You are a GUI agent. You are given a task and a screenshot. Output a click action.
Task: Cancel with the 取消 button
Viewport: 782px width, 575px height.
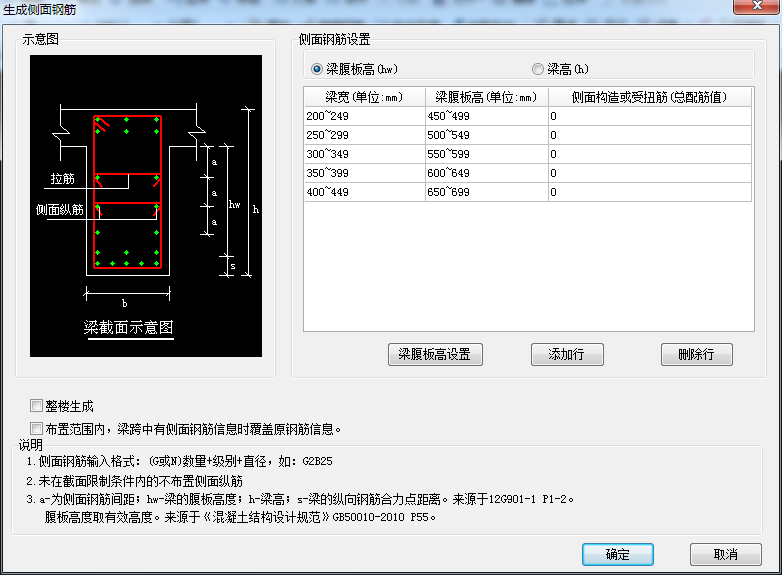(x=726, y=554)
